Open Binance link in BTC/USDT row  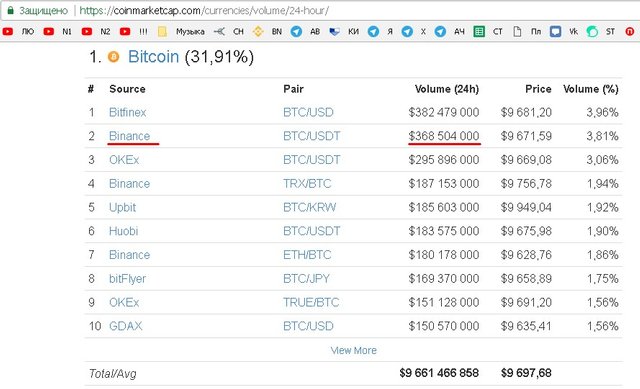point(129,136)
